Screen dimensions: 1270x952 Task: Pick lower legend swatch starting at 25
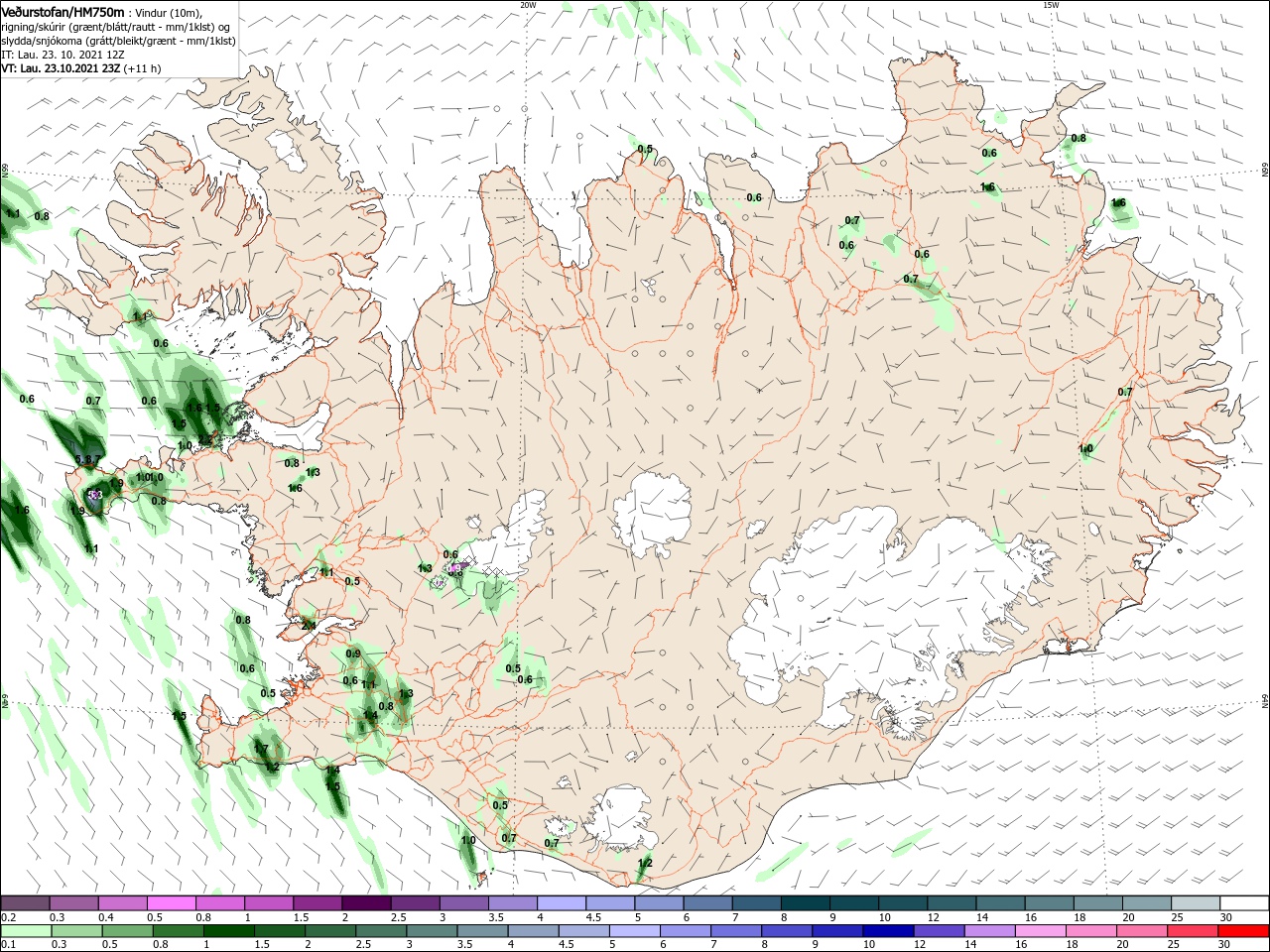click(x=1192, y=931)
